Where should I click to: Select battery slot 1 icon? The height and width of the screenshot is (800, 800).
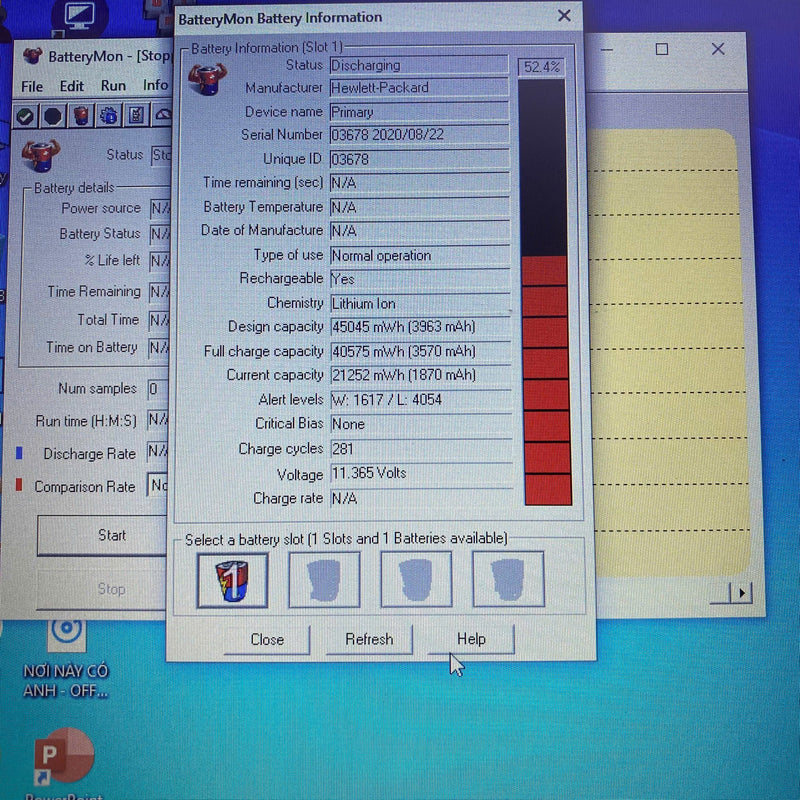click(232, 580)
